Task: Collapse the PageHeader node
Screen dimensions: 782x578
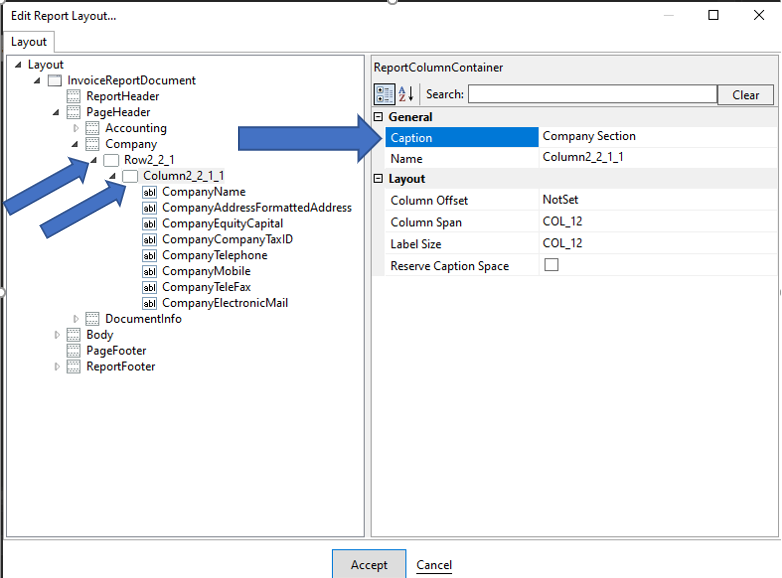Action: tap(56, 112)
